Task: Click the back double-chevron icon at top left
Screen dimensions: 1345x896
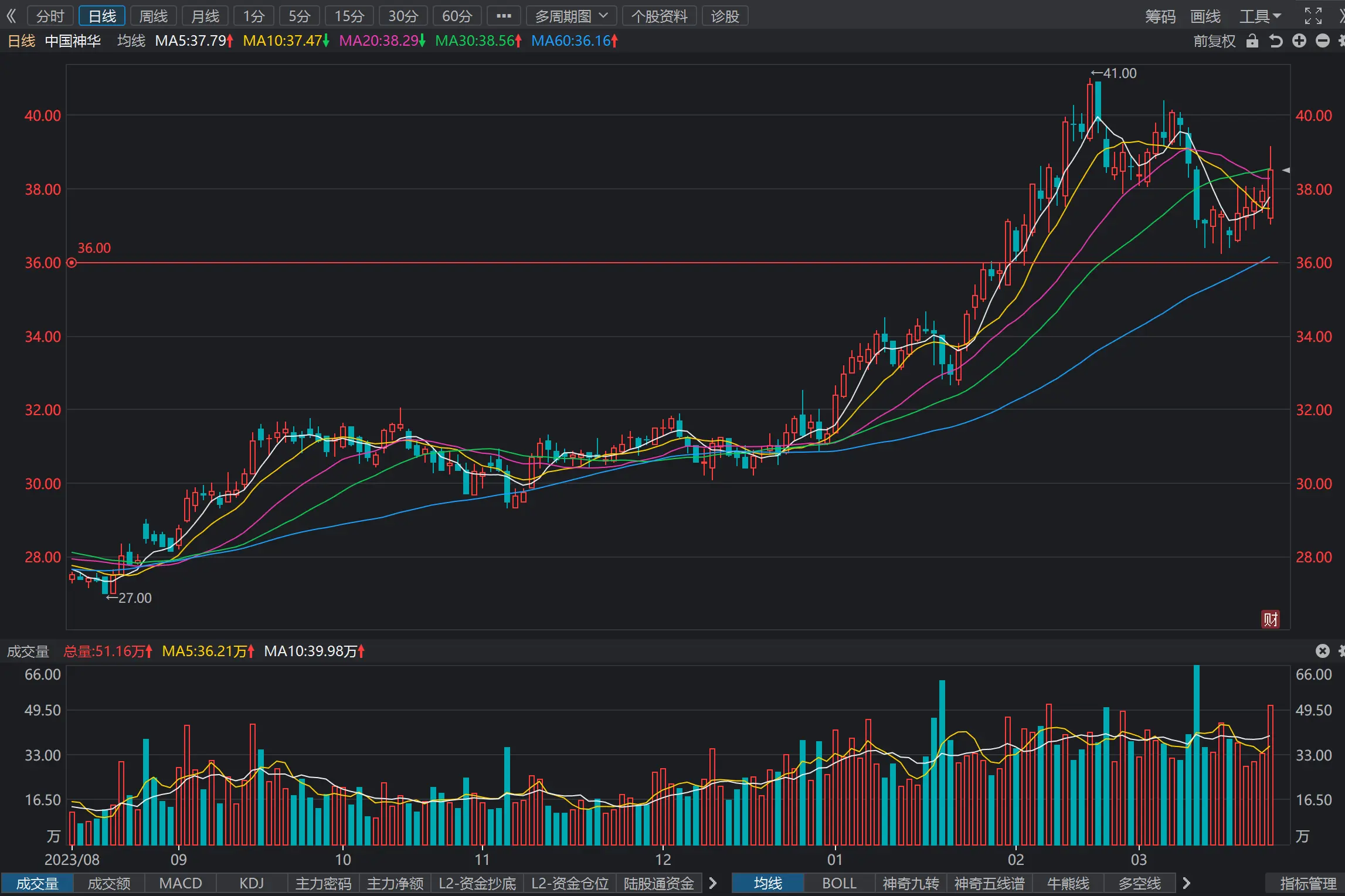Action: click(11, 16)
